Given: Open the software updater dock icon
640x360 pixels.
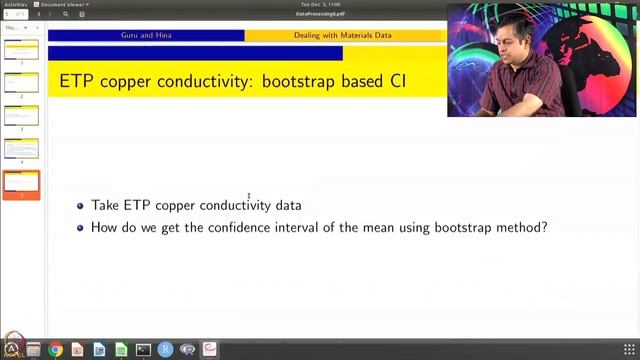Looking at the screenshot, I should pos(11,349).
